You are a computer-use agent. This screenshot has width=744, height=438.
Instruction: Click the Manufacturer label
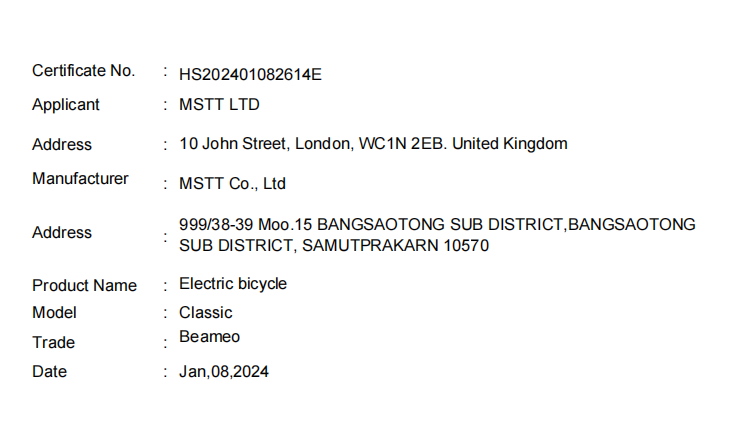[80, 179]
